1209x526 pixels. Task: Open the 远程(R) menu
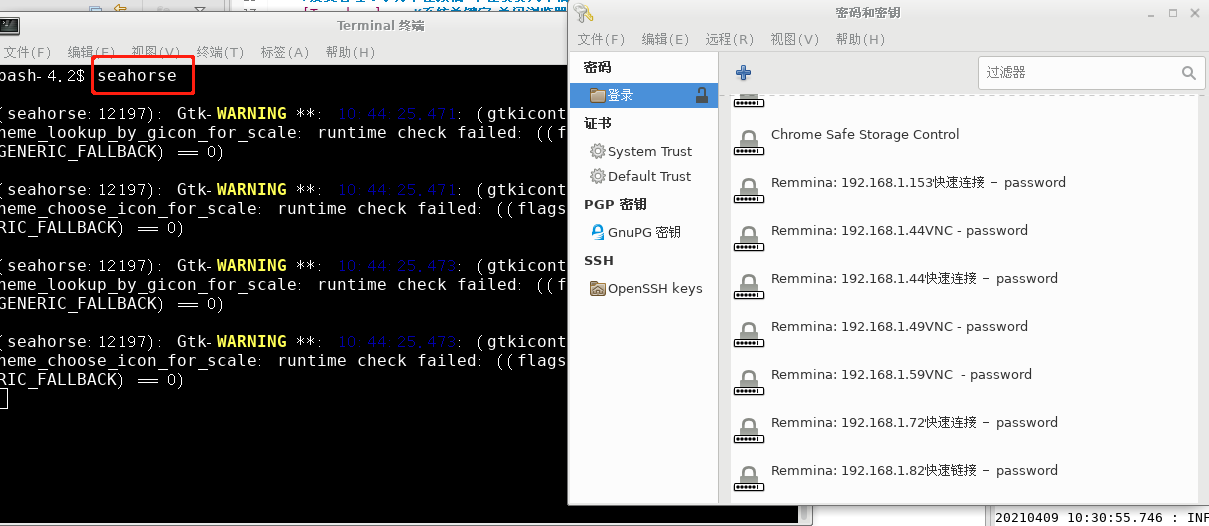(x=729, y=39)
